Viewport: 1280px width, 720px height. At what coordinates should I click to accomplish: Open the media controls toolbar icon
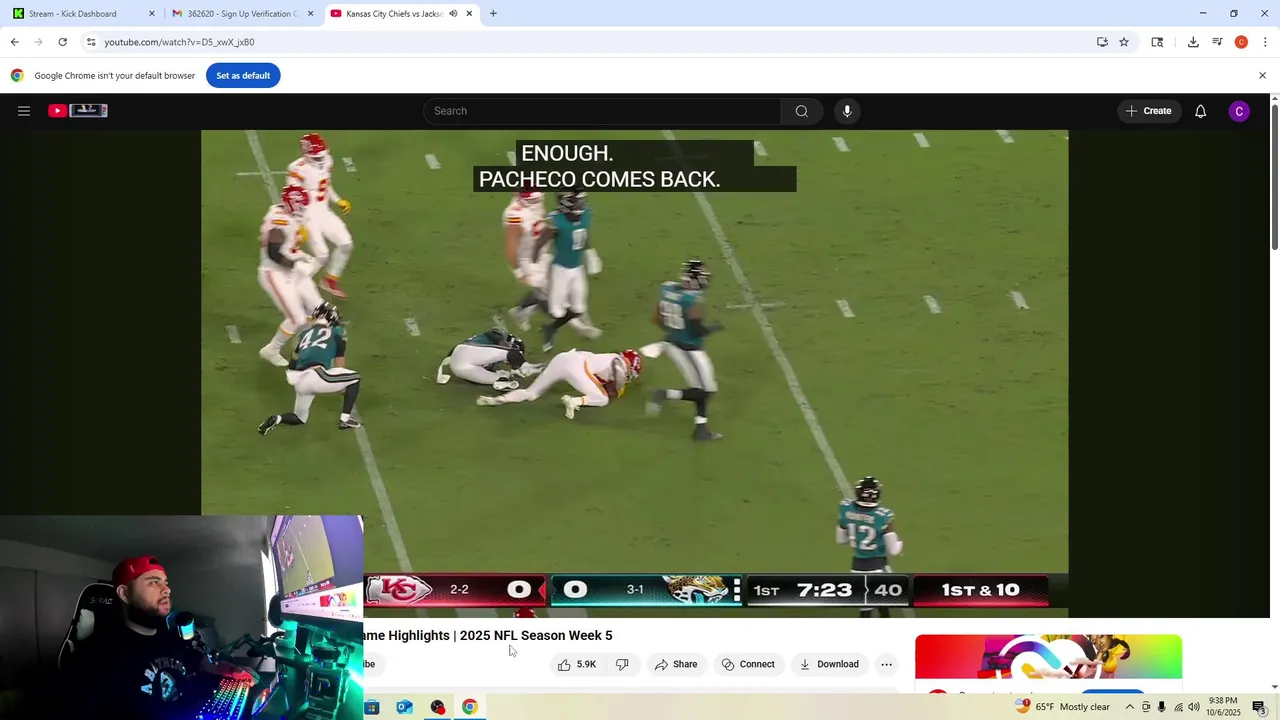[1217, 42]
